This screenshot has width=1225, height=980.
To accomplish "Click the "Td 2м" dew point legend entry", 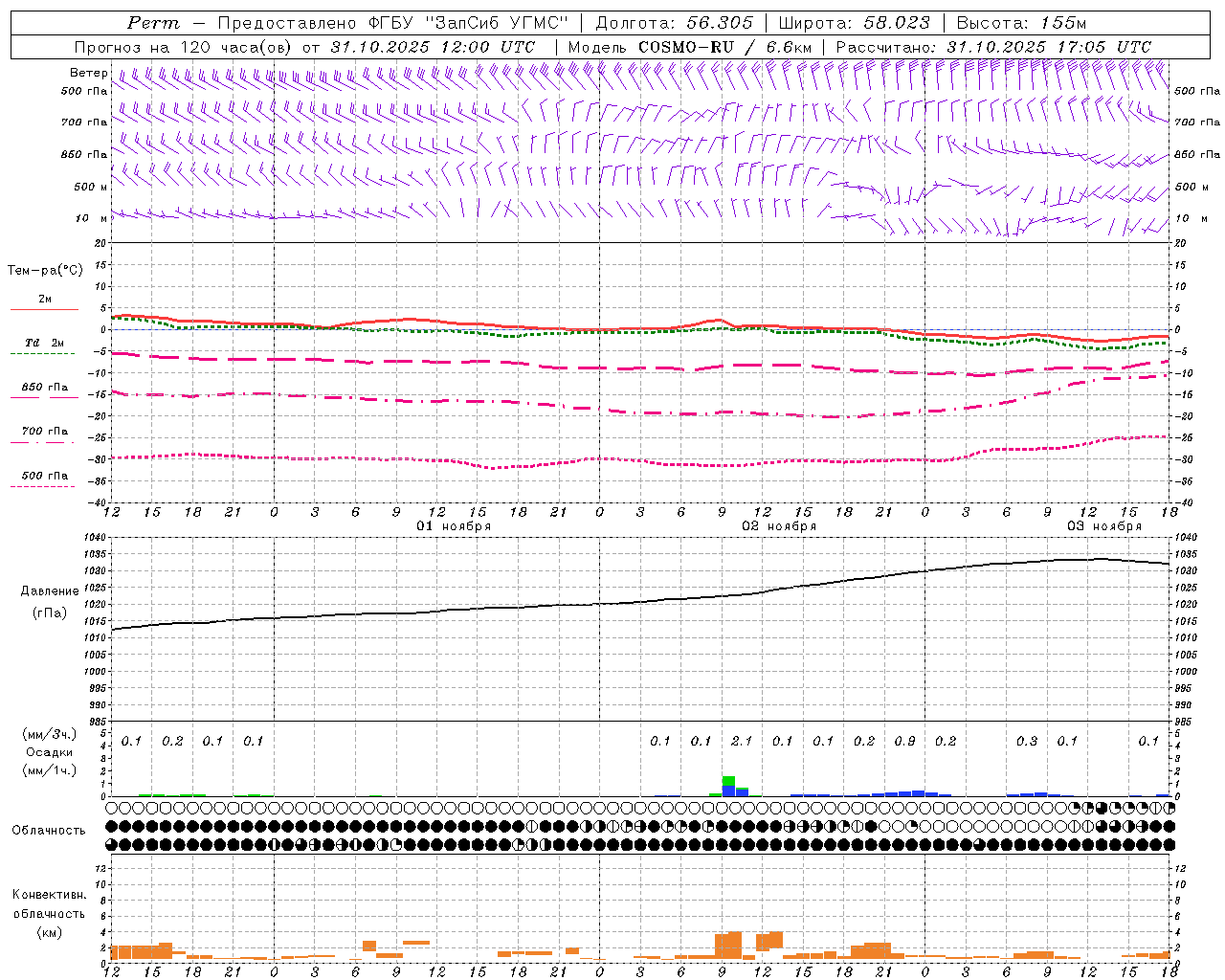I will click(x=45, y=343).
